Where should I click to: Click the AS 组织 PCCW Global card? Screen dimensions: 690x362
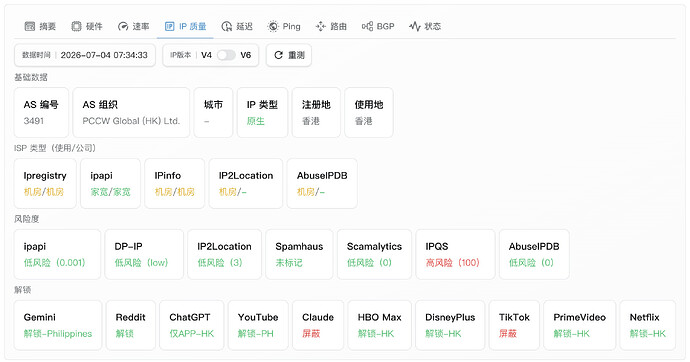click(x=131, y=113)
